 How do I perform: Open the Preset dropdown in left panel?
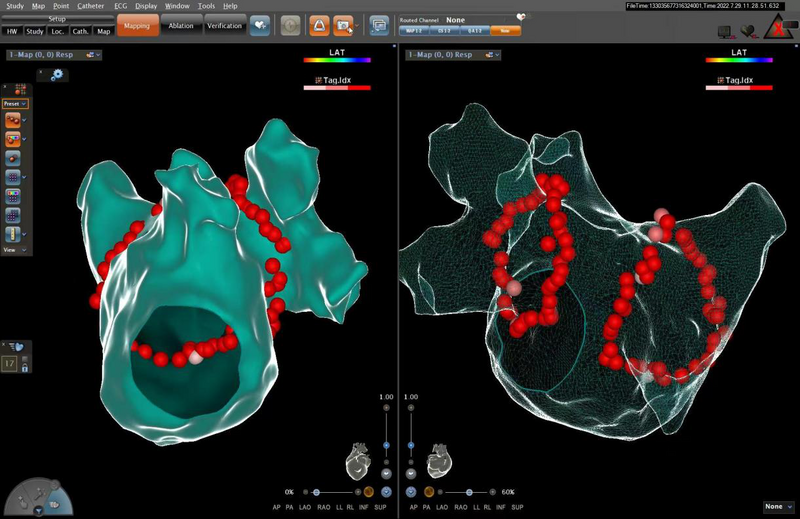pyautogui.click(x=15, y=103)
